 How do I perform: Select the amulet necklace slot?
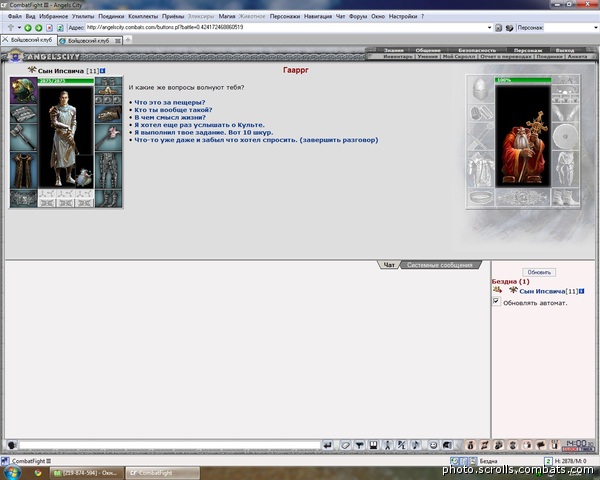point(109,91)
